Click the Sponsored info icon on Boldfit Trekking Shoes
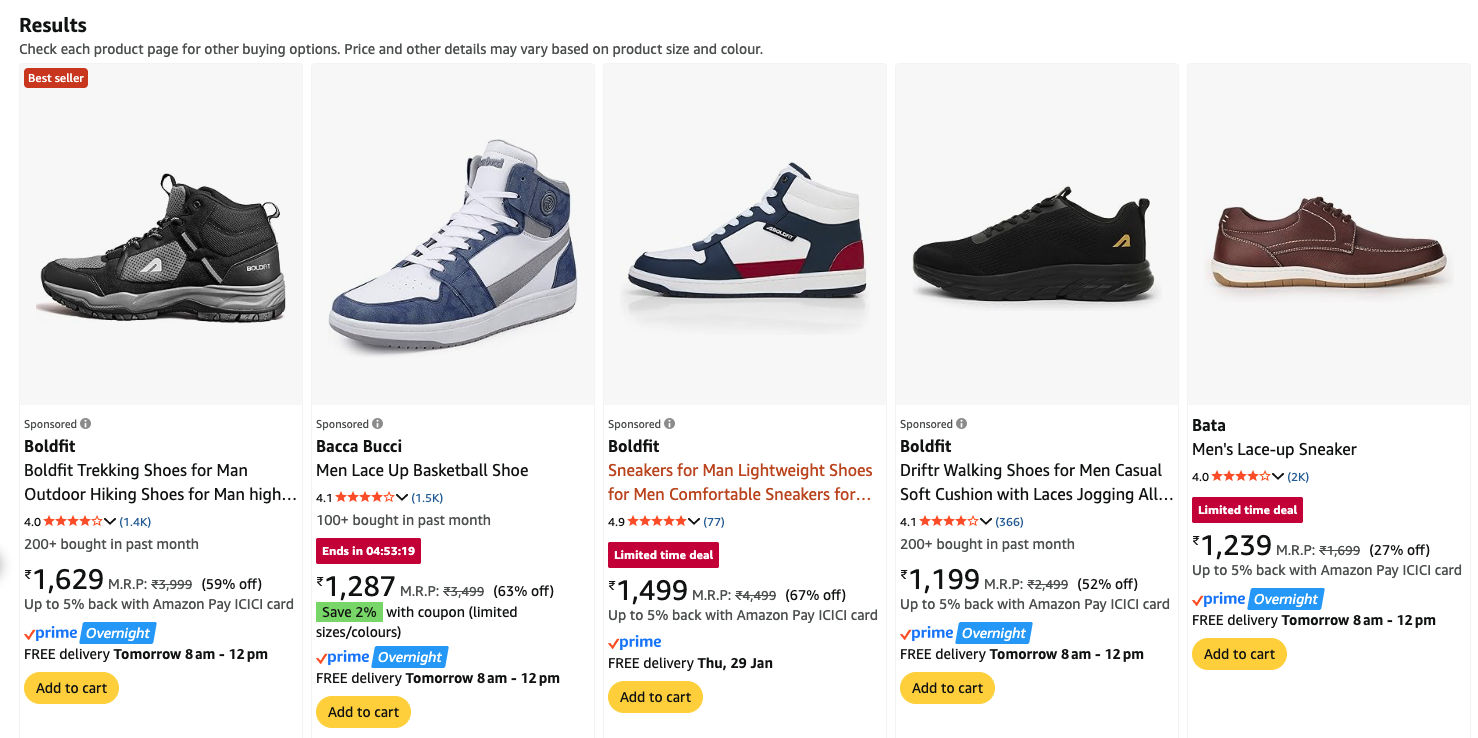Screen dimensions: 1478x738 point(87,423)
